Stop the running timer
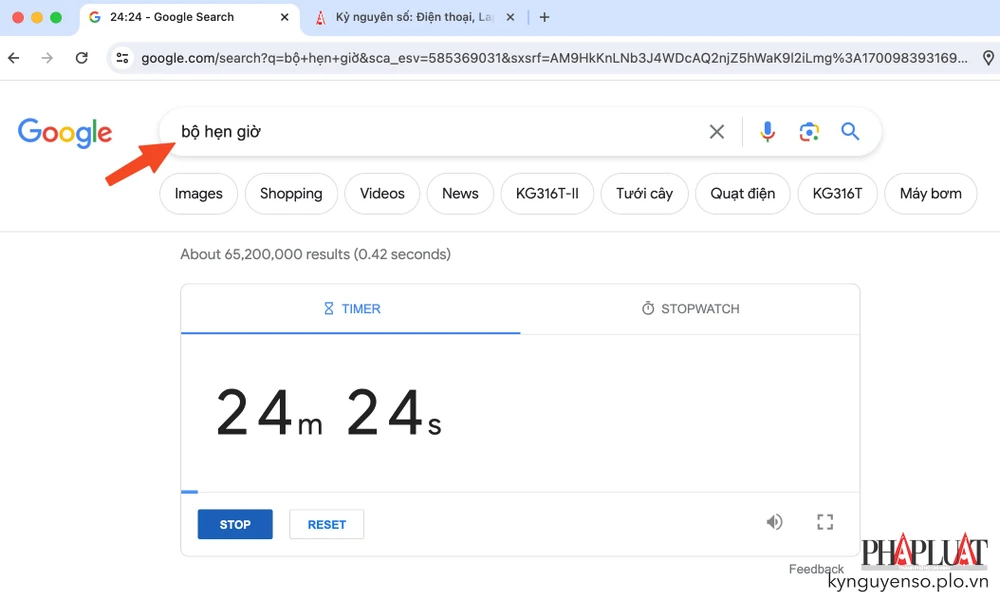This screenshot has width=1000, height=600. (x=234, y=523)
